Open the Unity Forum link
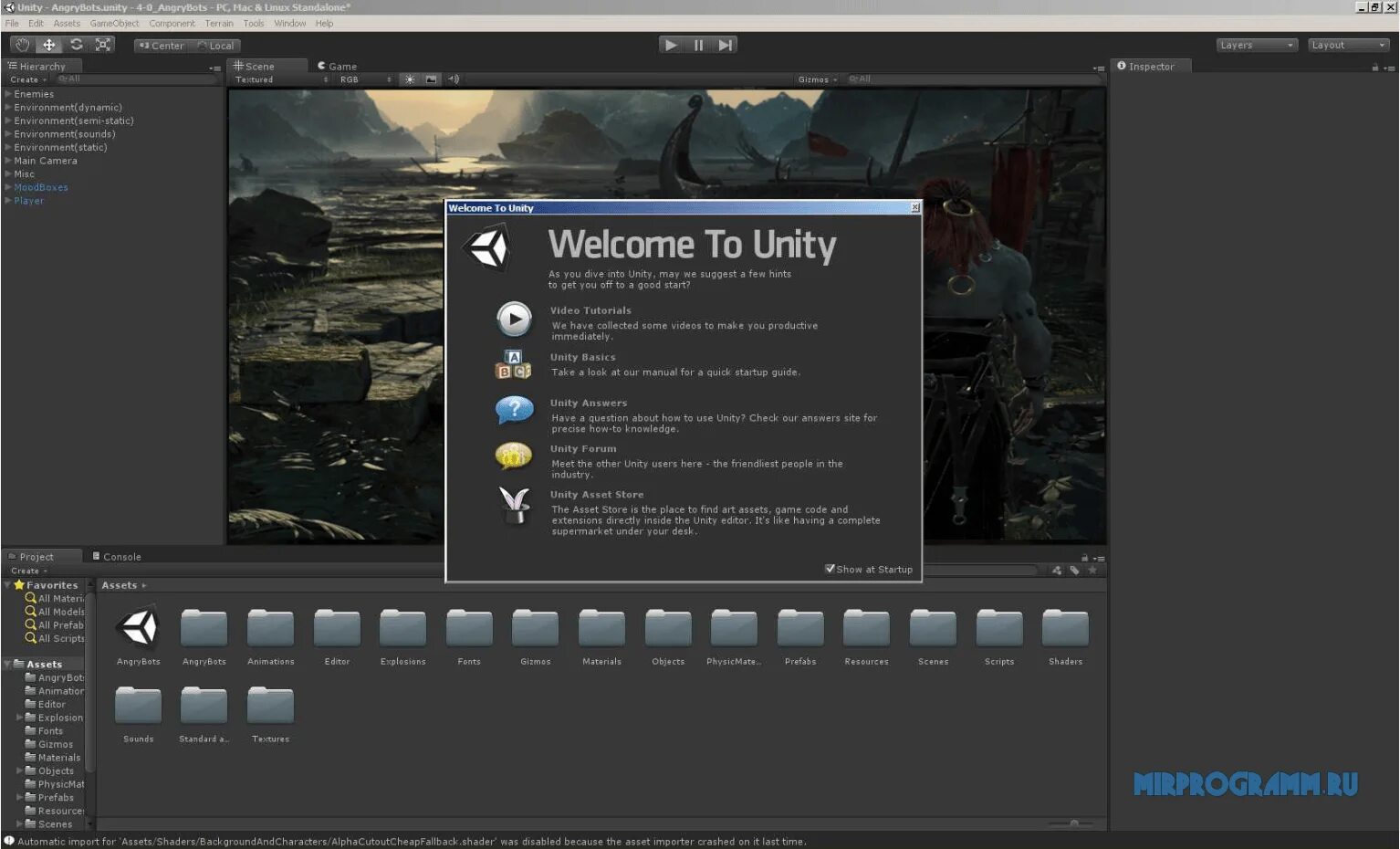This screenshot has height=849, width=1400. point(583,448)
